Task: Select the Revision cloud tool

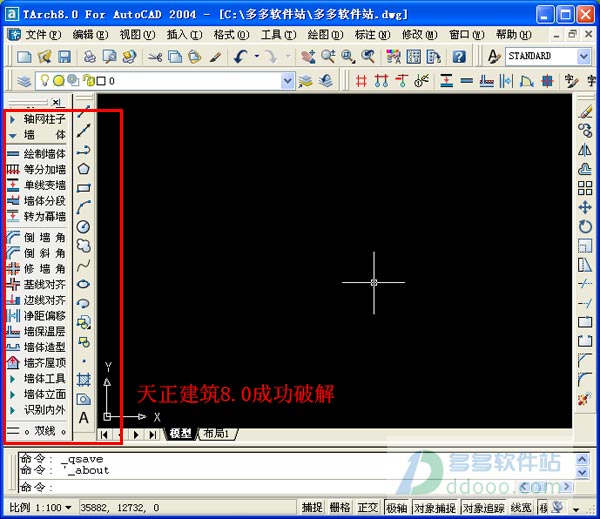Action: point(84,246)
